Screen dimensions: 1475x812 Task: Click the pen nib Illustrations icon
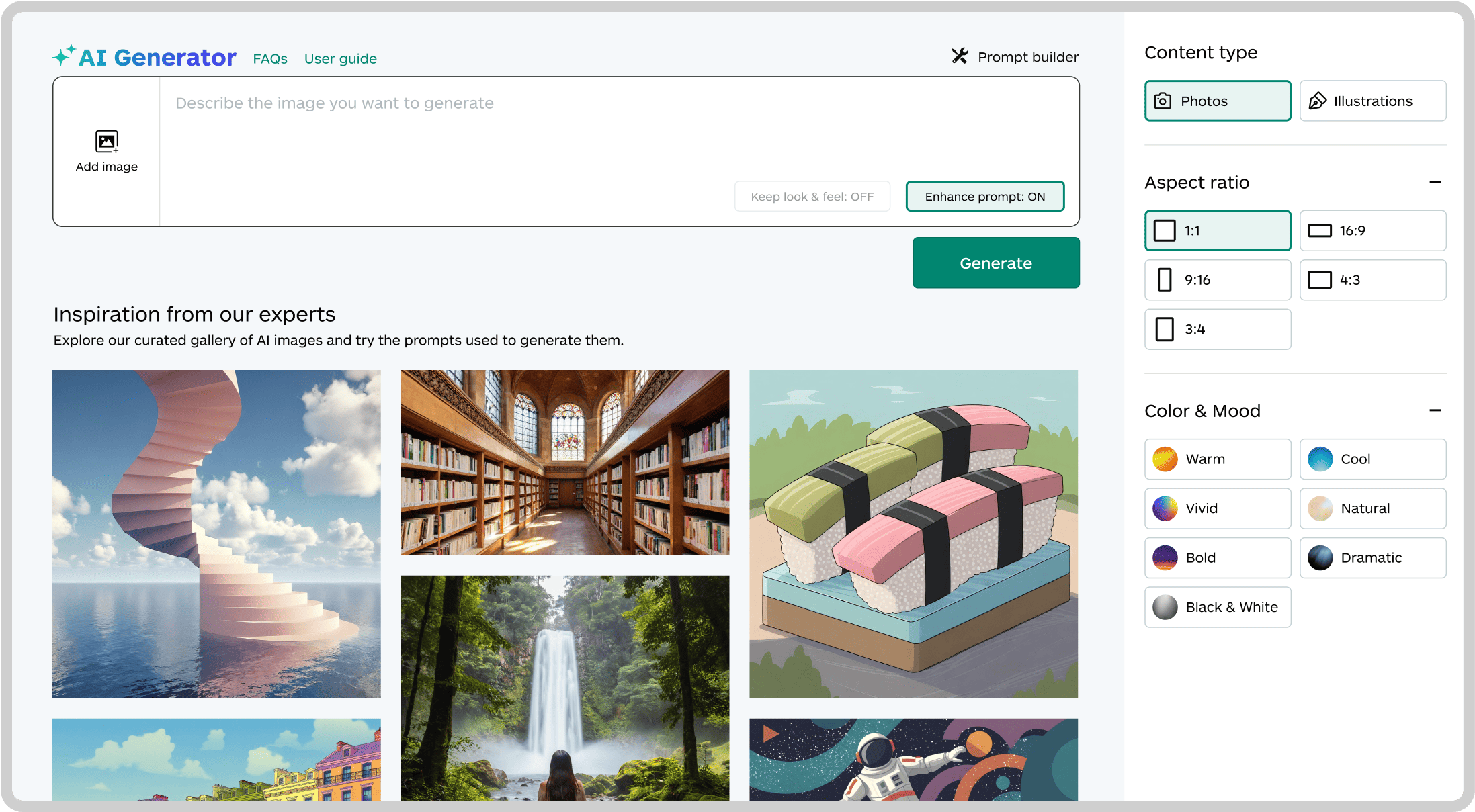[x=1317, y=101]
